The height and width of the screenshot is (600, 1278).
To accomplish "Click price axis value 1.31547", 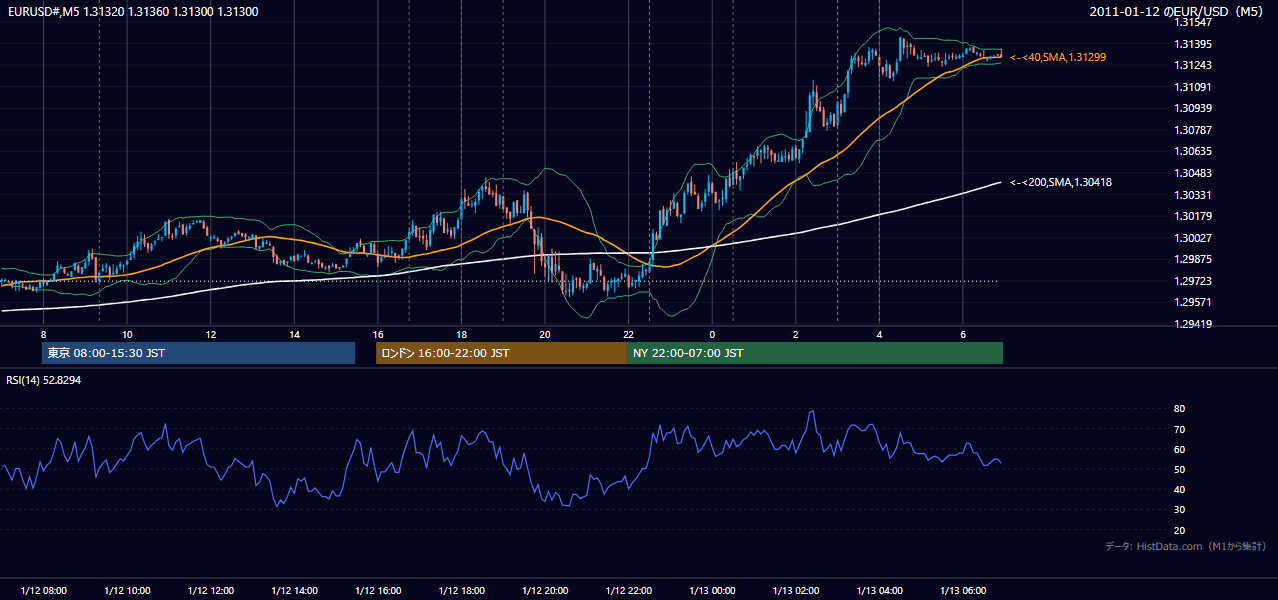I will pyautogui.click(x=1193, y=22).
